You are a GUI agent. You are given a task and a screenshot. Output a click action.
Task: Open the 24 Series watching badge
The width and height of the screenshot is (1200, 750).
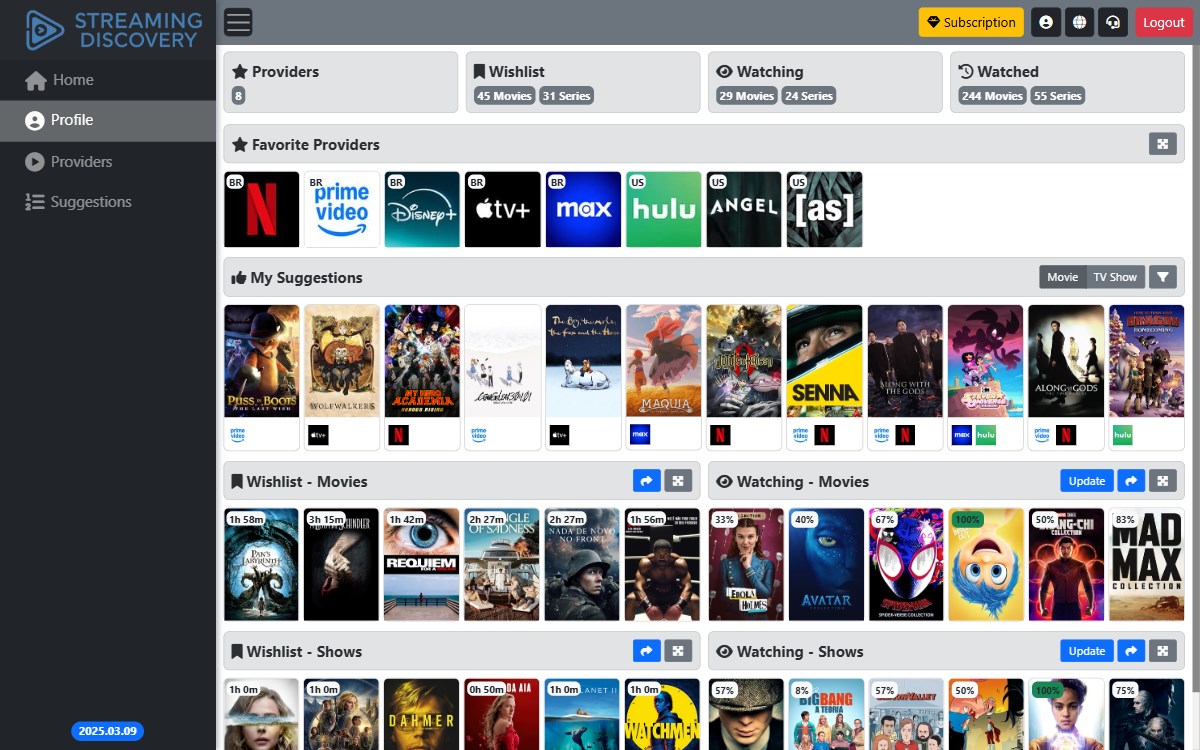pos(809,96)
